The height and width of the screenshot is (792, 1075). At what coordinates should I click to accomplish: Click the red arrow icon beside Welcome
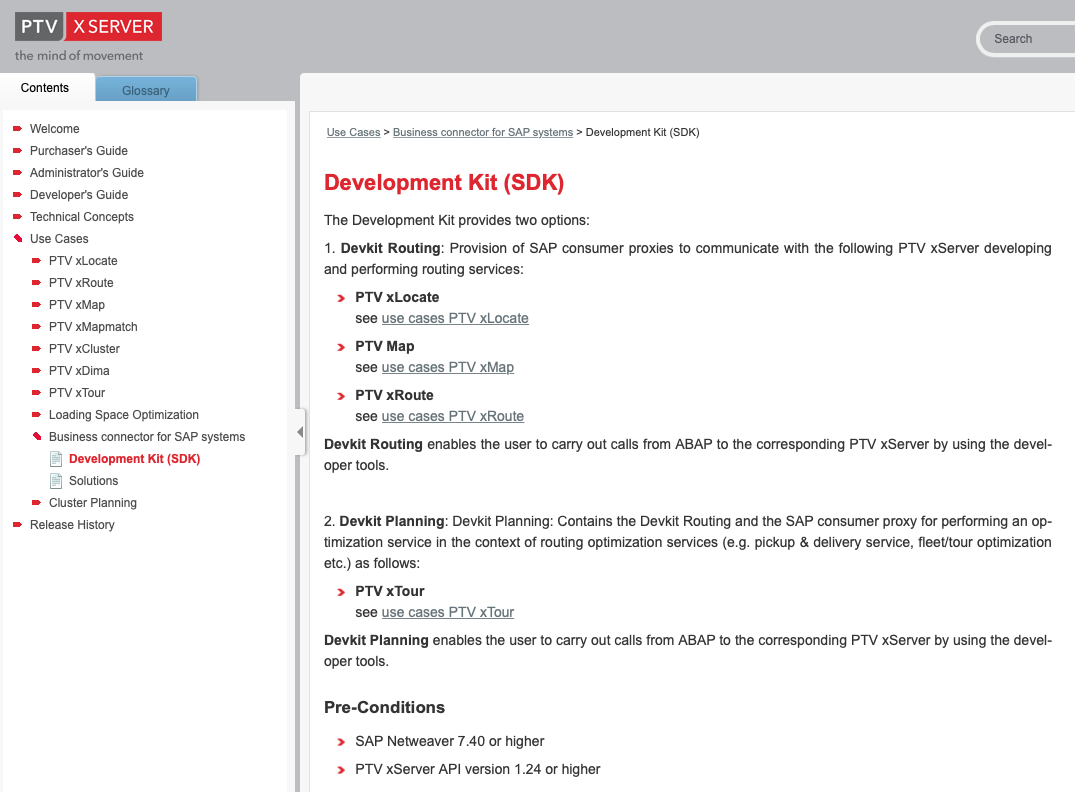[18, 129]
